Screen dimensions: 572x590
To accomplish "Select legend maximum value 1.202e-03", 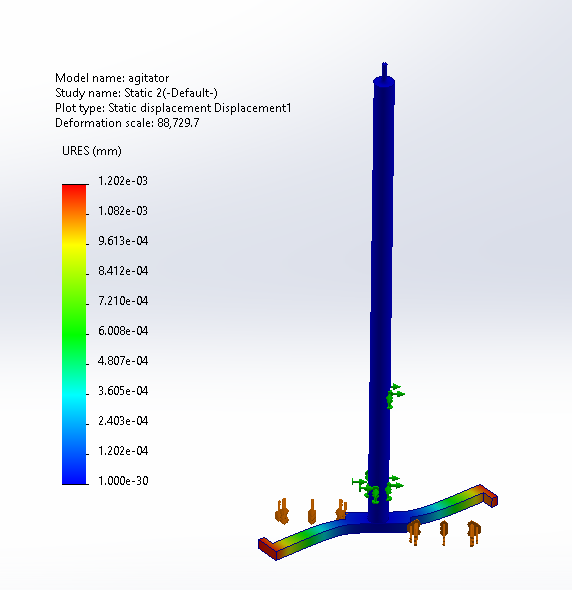I will [x=123, y=181].
